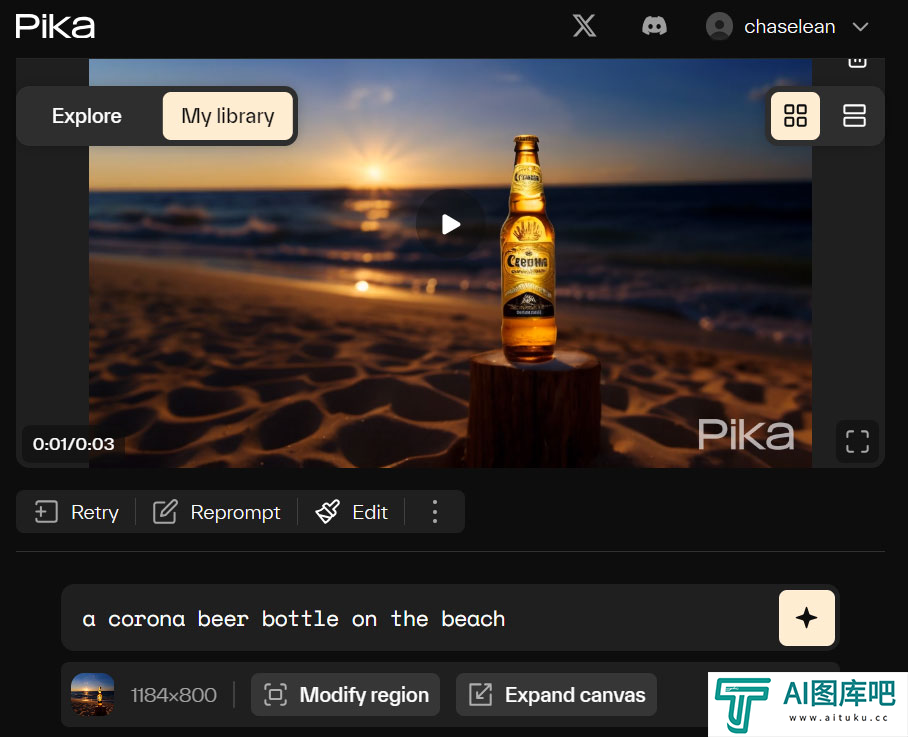The image size is (908, 737).
Task: Click the Edit button
Action: click(x=352, y=512)
